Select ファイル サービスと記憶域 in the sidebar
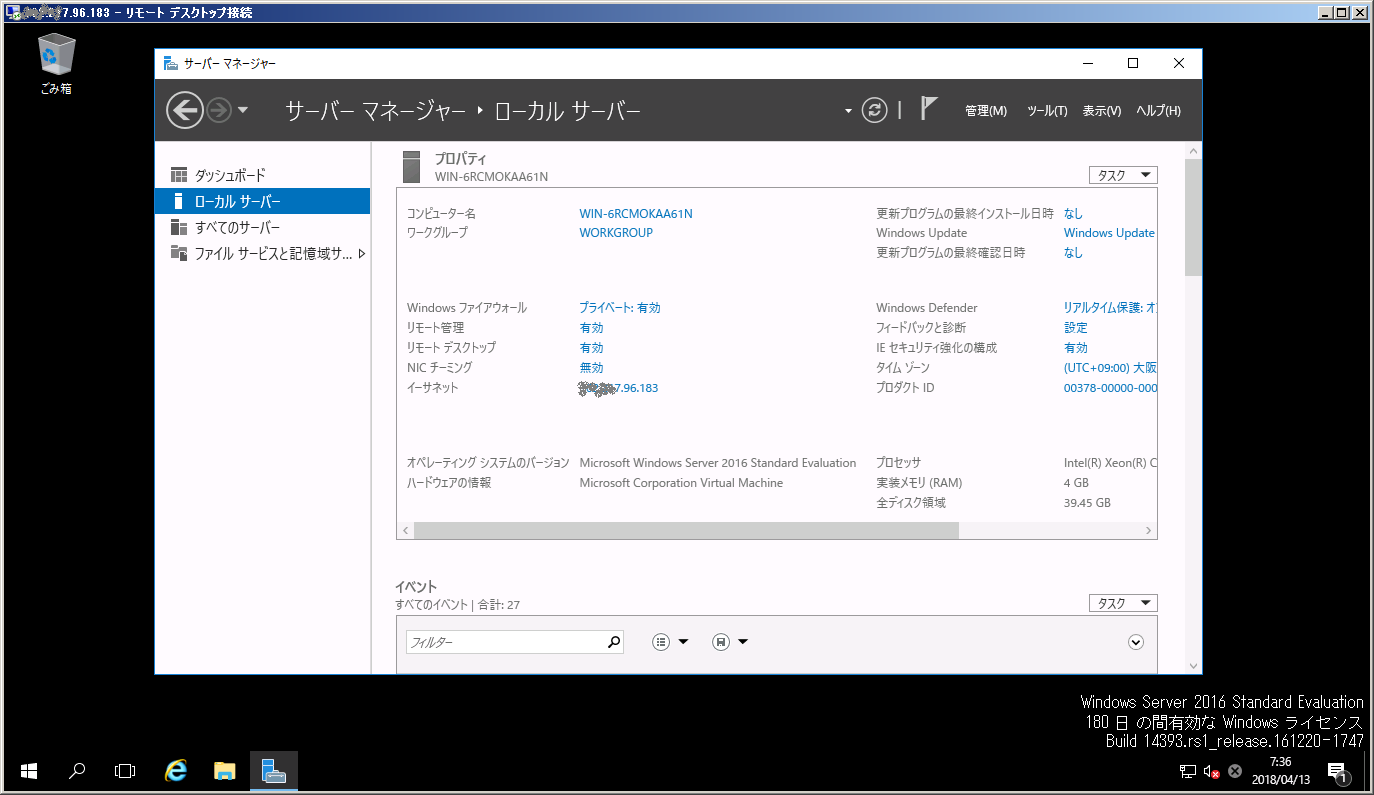The width and height of the screenshot is (1374, 795). (262, 253)
